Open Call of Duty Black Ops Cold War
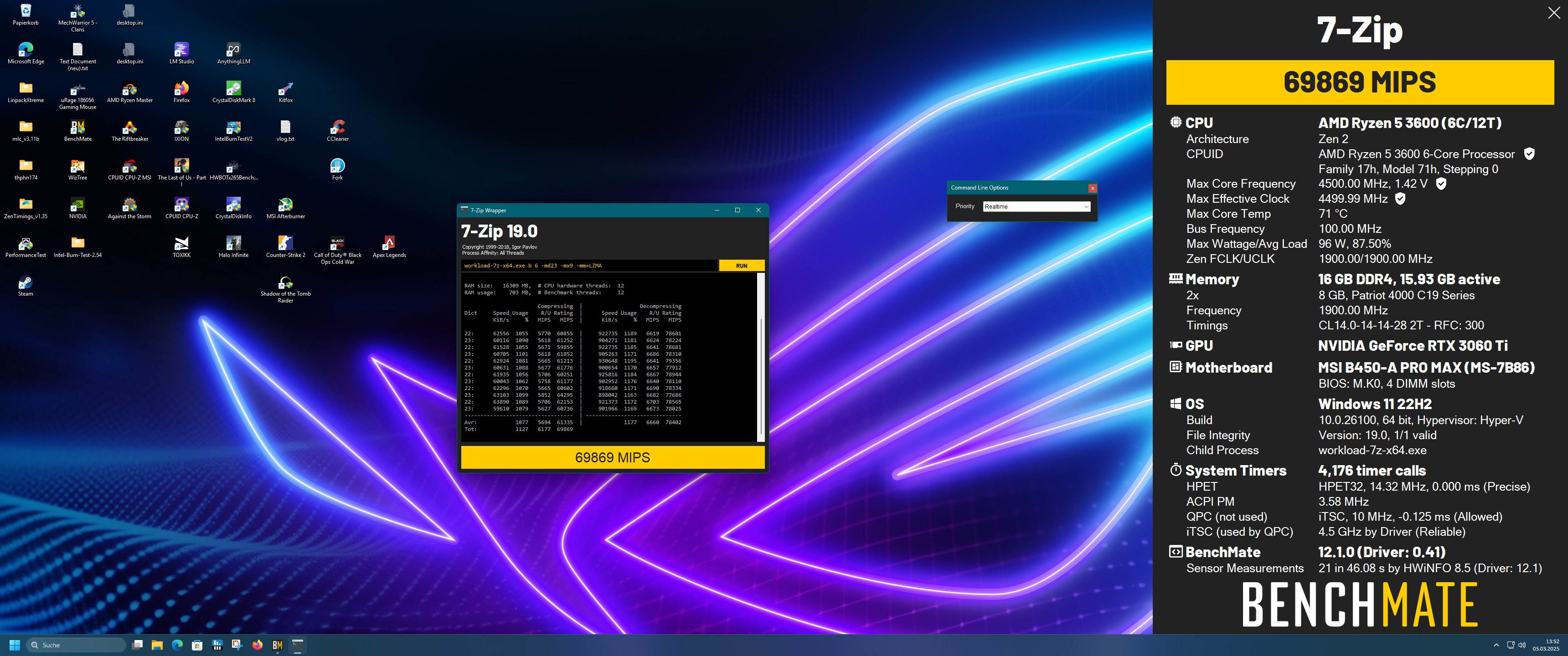Image resolution: width=1568 pixels, height=656 pixels. (x=338, y=250)
